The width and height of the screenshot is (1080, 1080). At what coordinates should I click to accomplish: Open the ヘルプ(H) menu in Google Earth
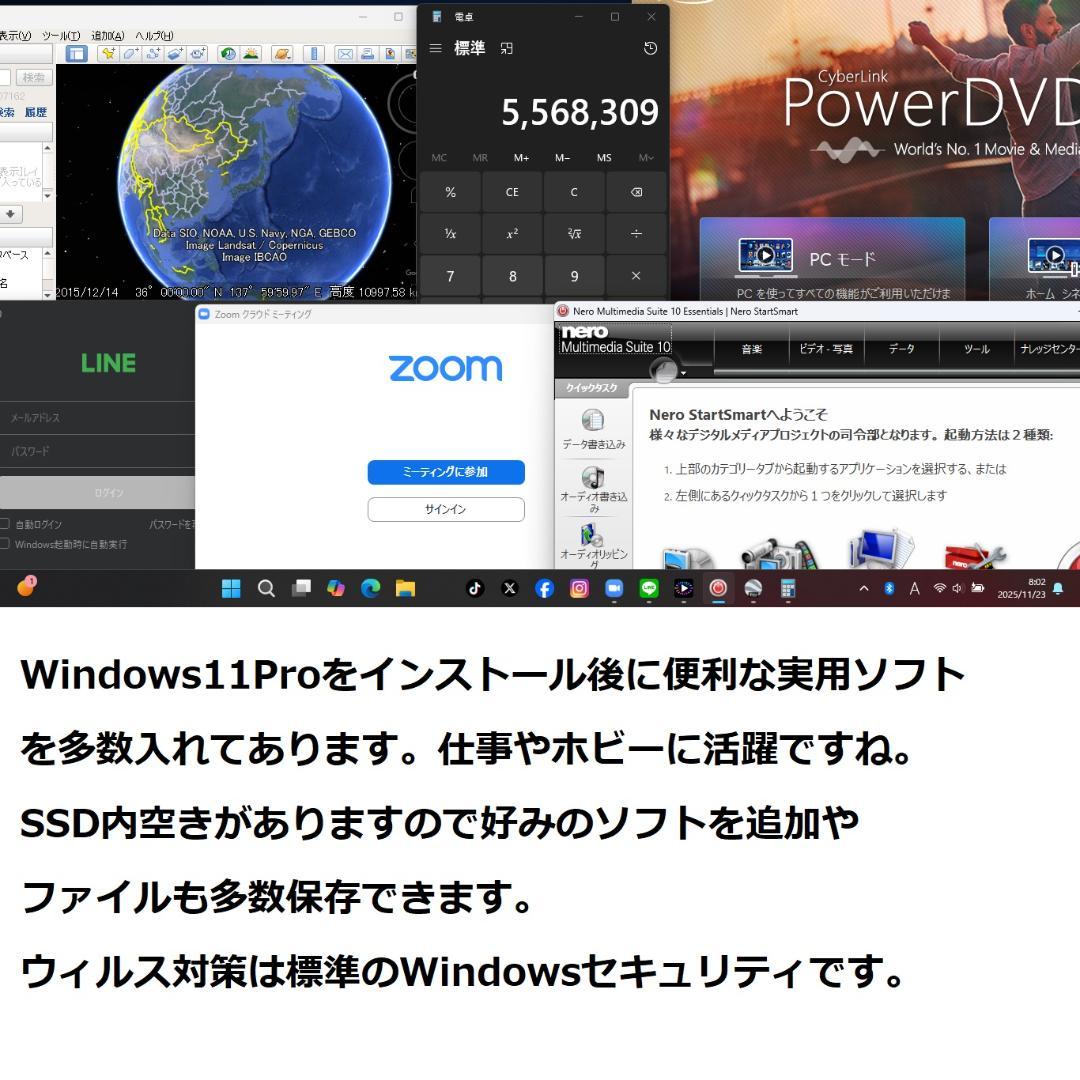pos(154,36)
